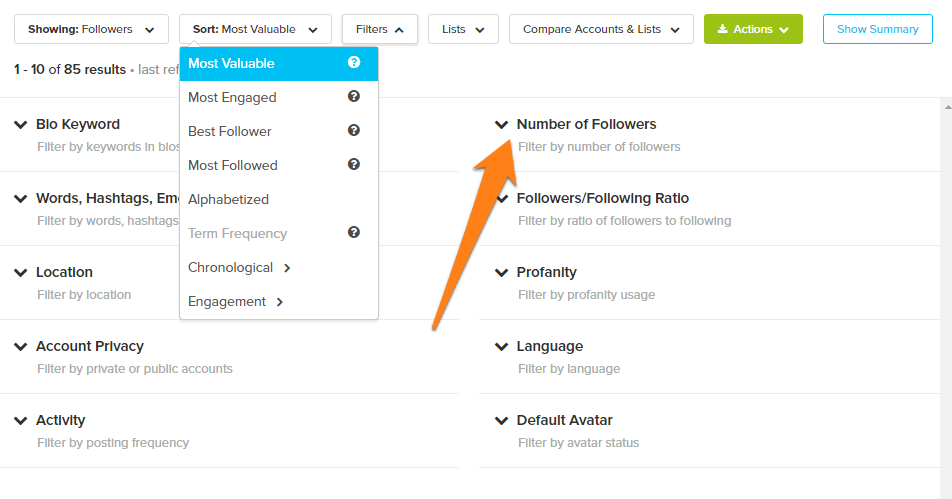The height and width of the screenshot is (499, 952).
Task: Open Chronological submenu arrow
Action: (287, 268)
